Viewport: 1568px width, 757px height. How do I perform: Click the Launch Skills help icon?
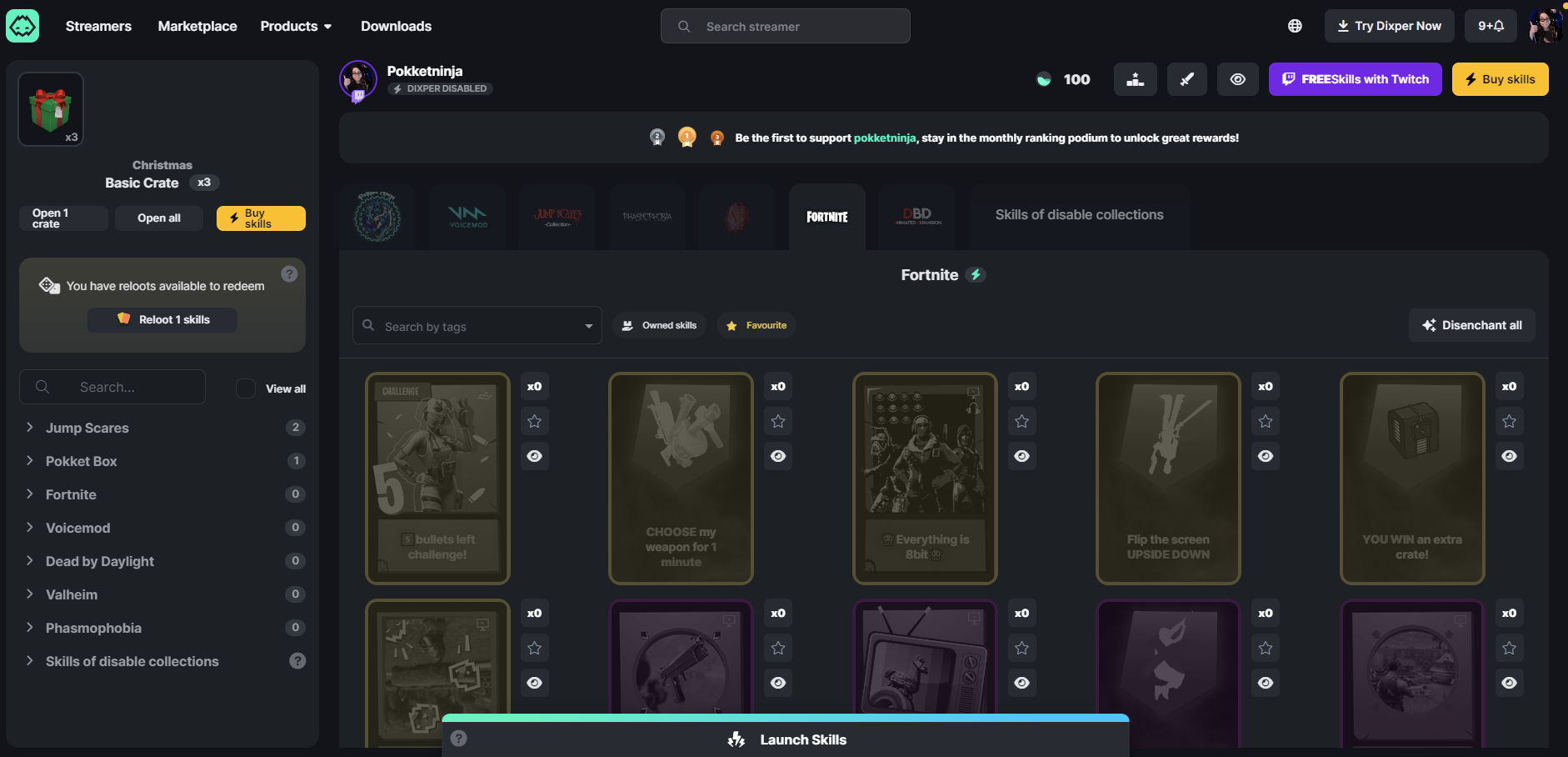[x=458, y=738]
